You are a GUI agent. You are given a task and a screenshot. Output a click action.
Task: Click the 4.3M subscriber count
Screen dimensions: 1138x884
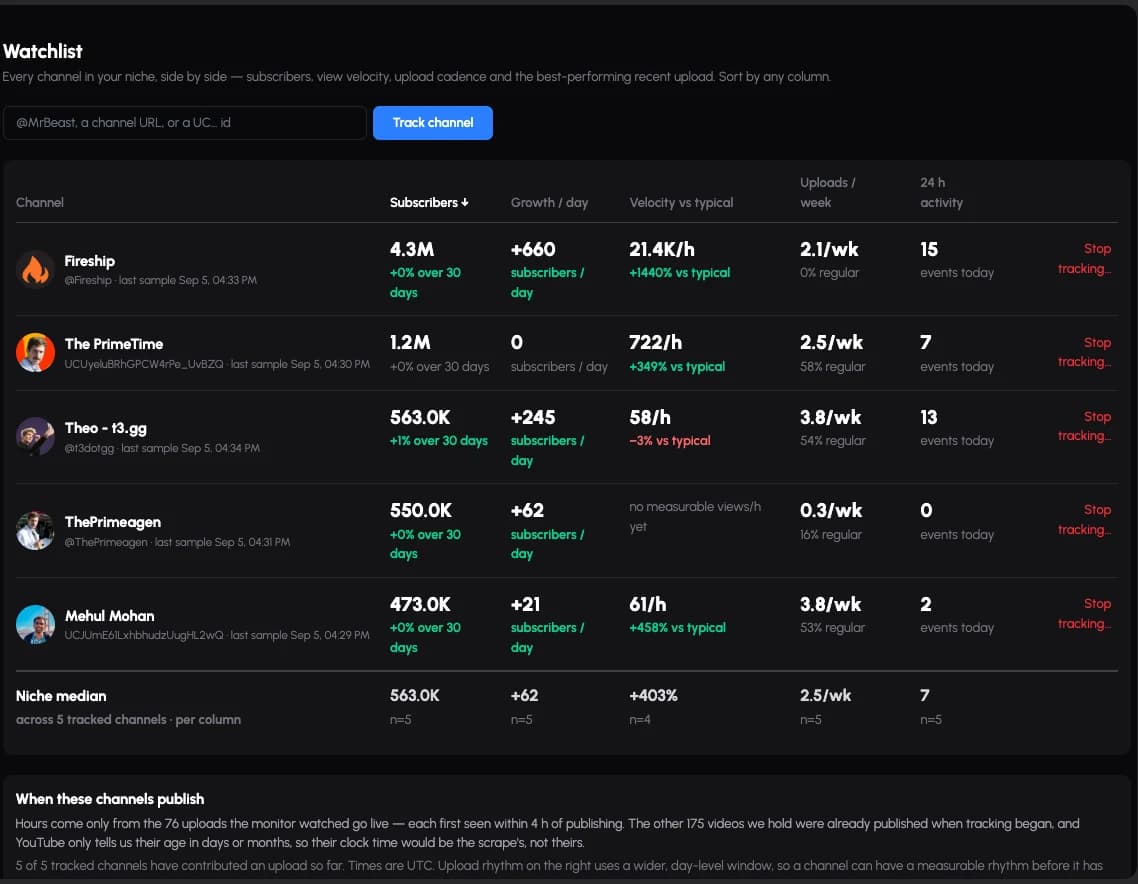pos(412,250)
